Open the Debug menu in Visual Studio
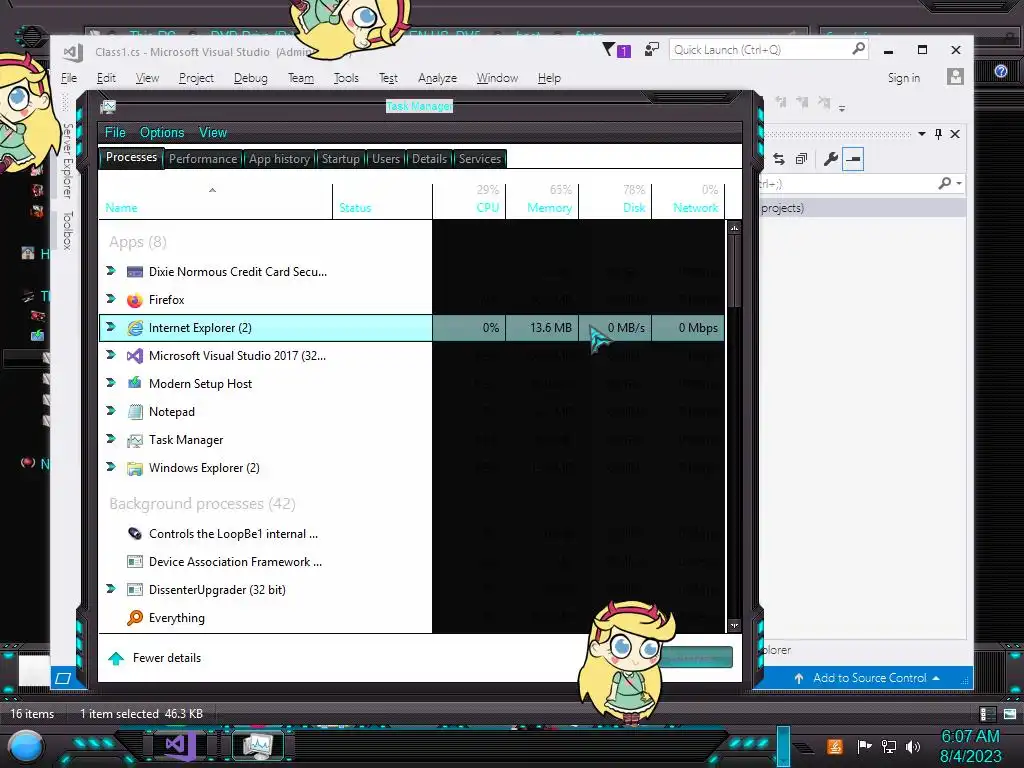1024x768 pixels. pyautogui.click(x=250, y=78)
